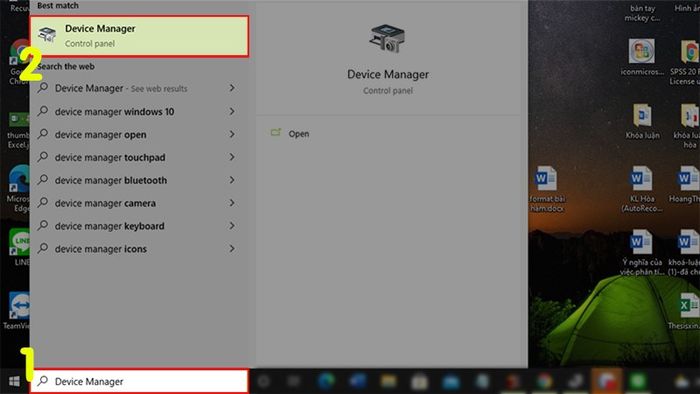Expand chevron beside 'device manager bluetooth'
The image size is (700, 394).
pos(232,180)
